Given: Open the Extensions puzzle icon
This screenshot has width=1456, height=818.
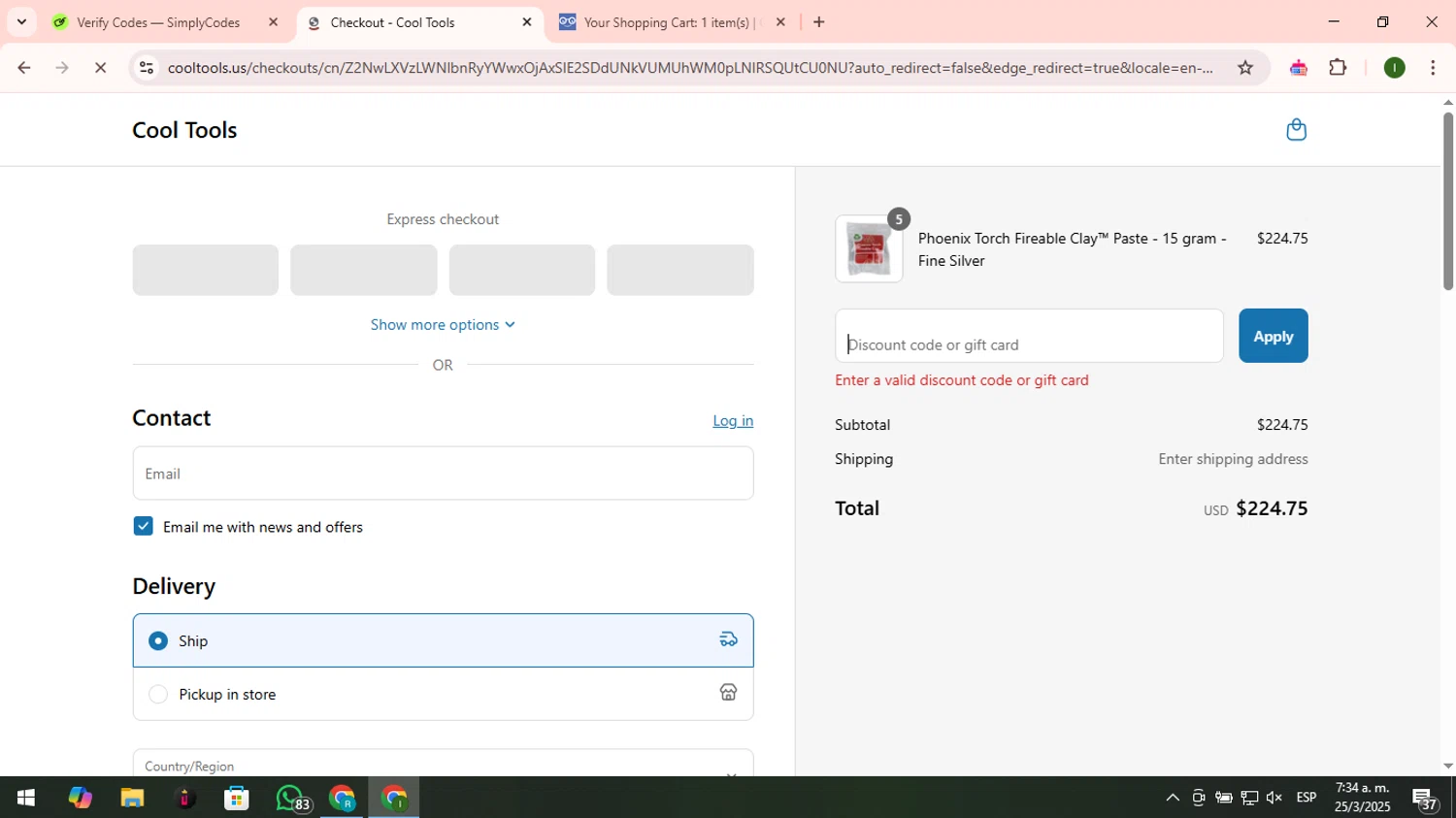Looking at the screenshot, I should 1338,67.
